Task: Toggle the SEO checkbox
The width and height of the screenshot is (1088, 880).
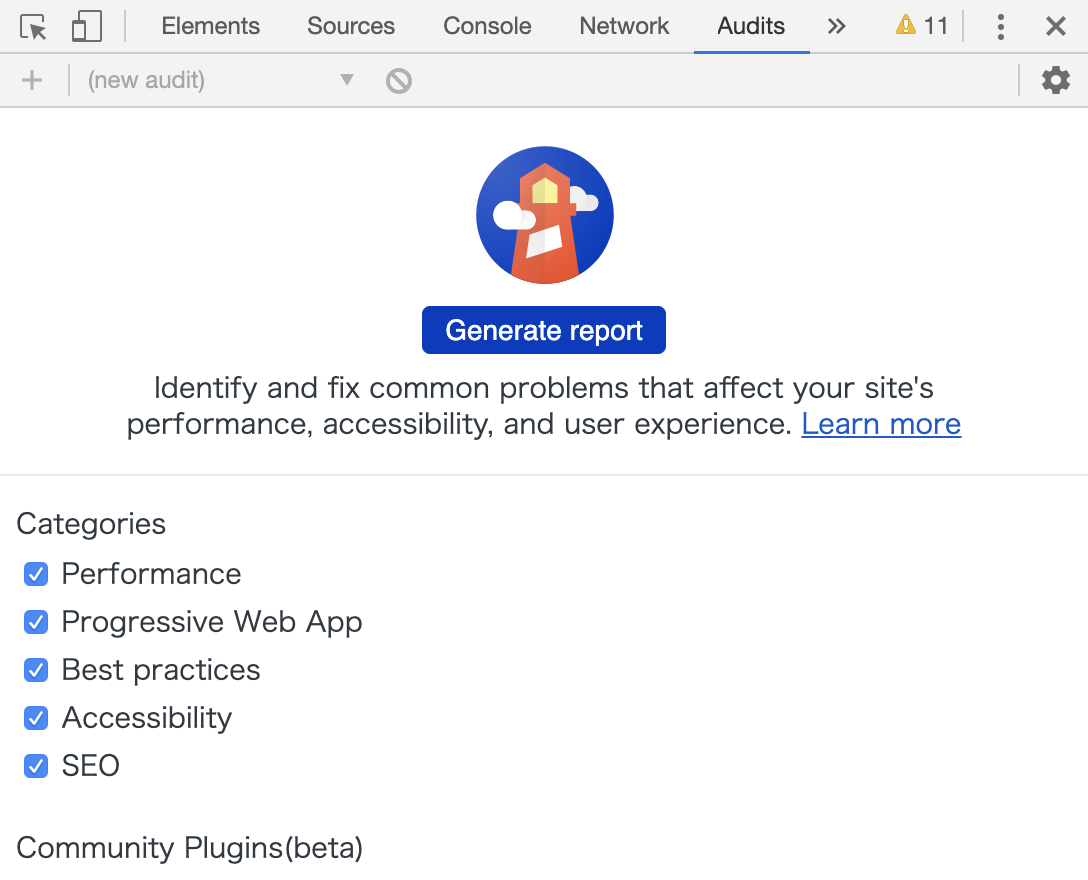Action: click(x=36, y=766)
